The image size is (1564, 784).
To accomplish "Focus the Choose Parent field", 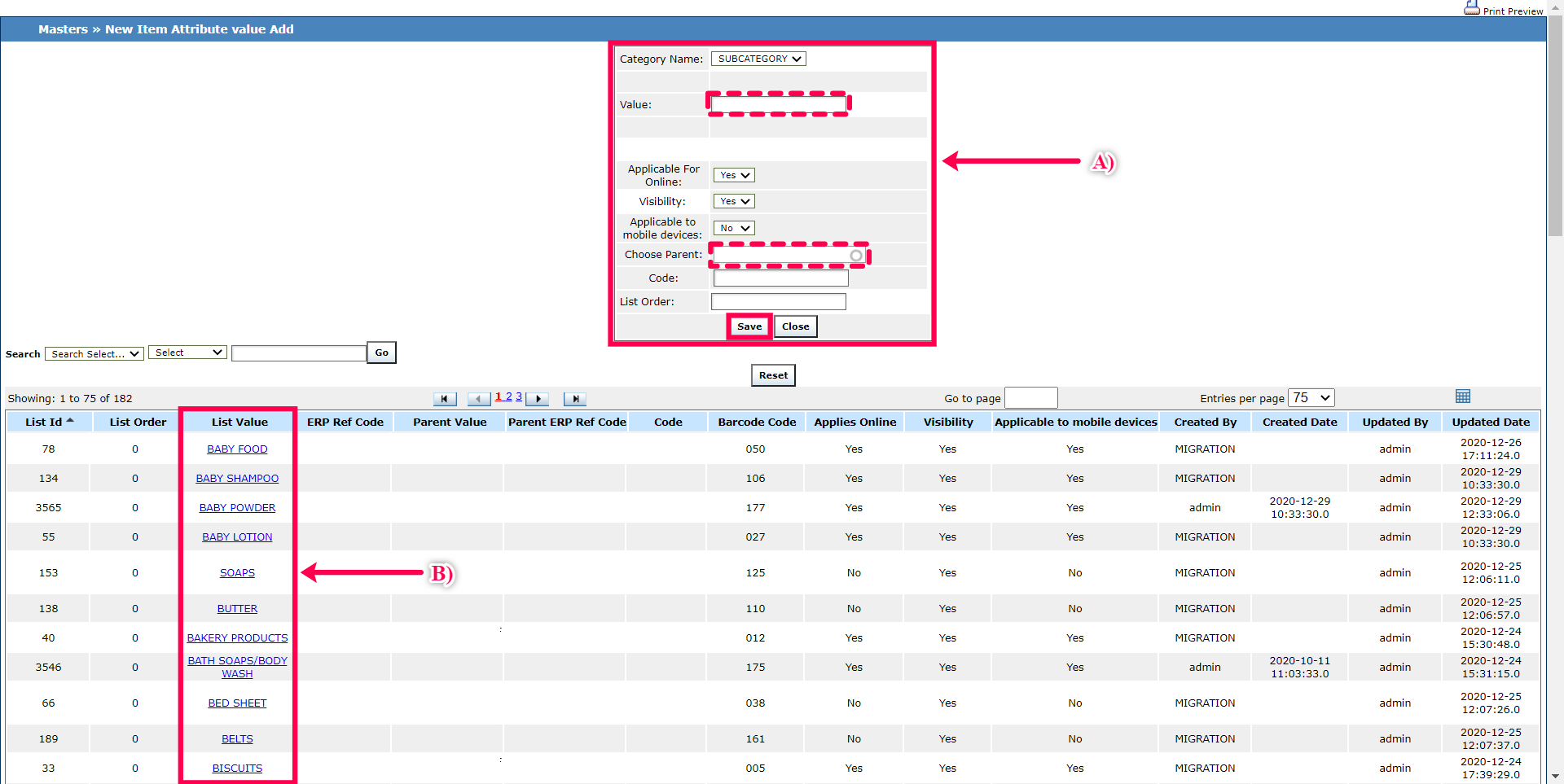I will [x=789, y=256].
